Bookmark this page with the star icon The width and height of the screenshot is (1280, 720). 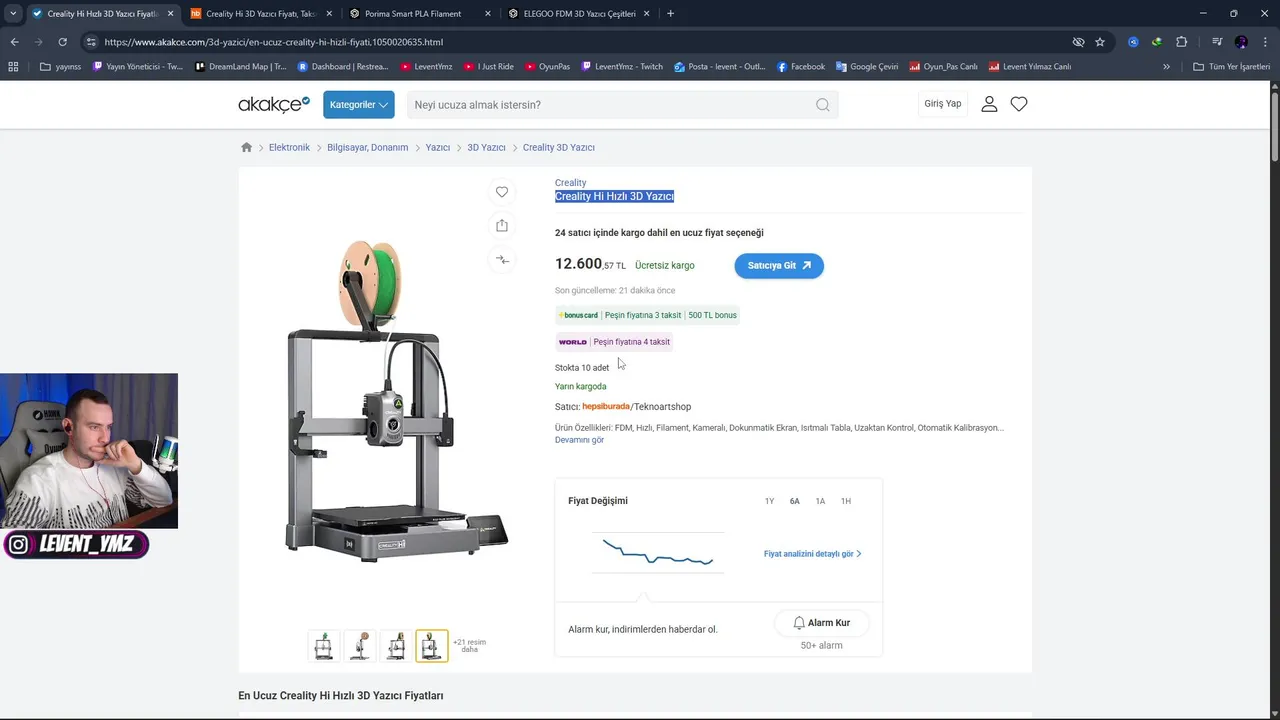pyautogui.click(x=1100, y=42)
